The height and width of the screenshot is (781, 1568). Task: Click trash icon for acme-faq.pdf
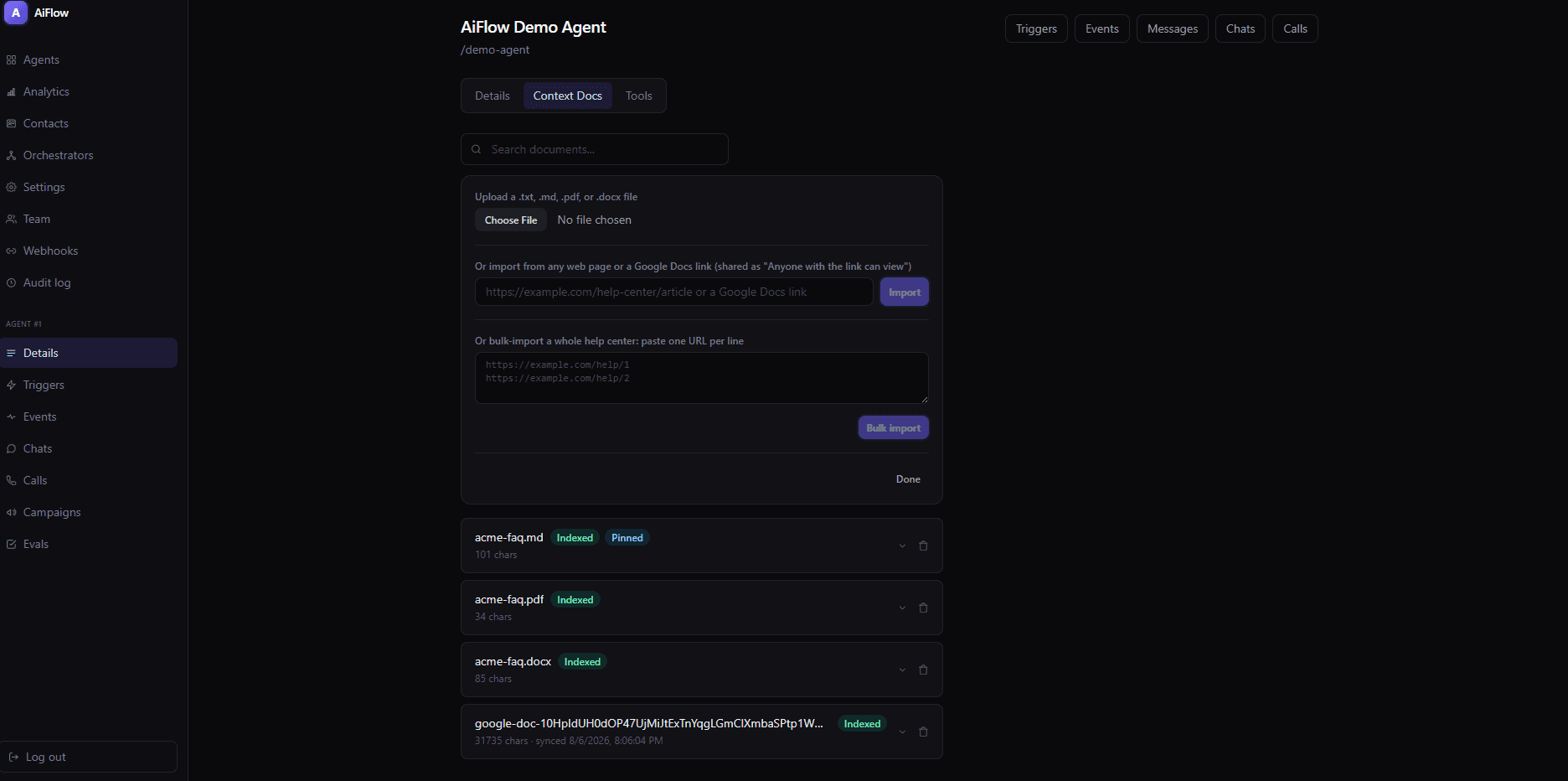click(923, 608)
